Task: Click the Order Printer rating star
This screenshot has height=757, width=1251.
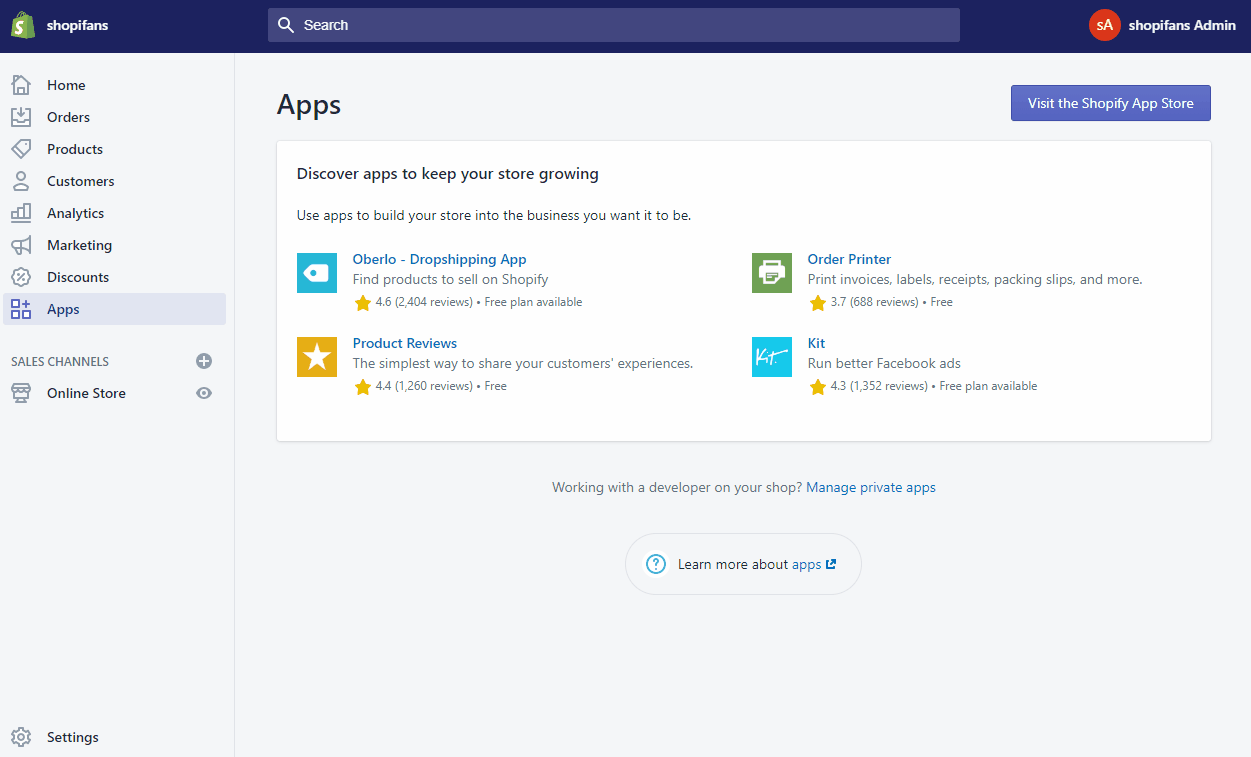Action: (818, 302)
